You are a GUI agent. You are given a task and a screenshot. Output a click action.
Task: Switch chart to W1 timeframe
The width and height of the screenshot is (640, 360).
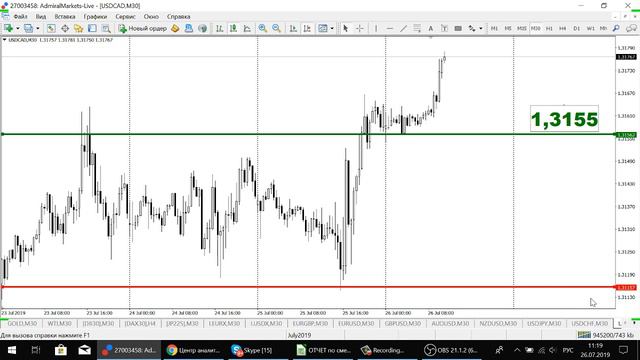[x=590, y=28]
